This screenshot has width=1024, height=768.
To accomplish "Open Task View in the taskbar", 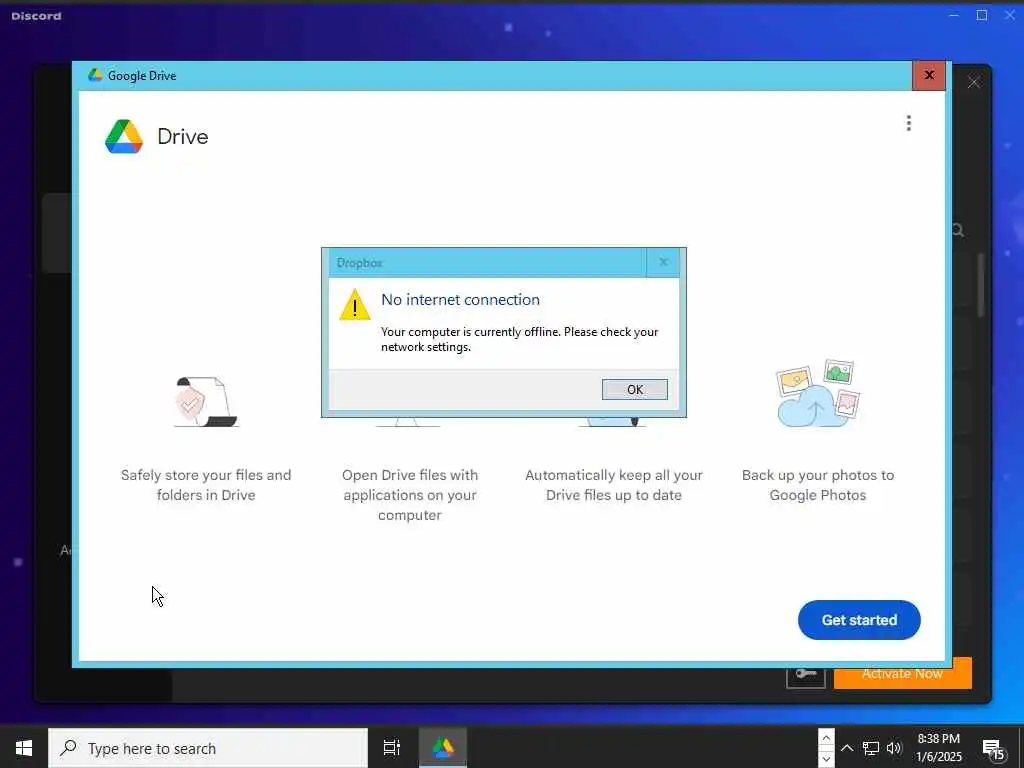I will (392, 748).
